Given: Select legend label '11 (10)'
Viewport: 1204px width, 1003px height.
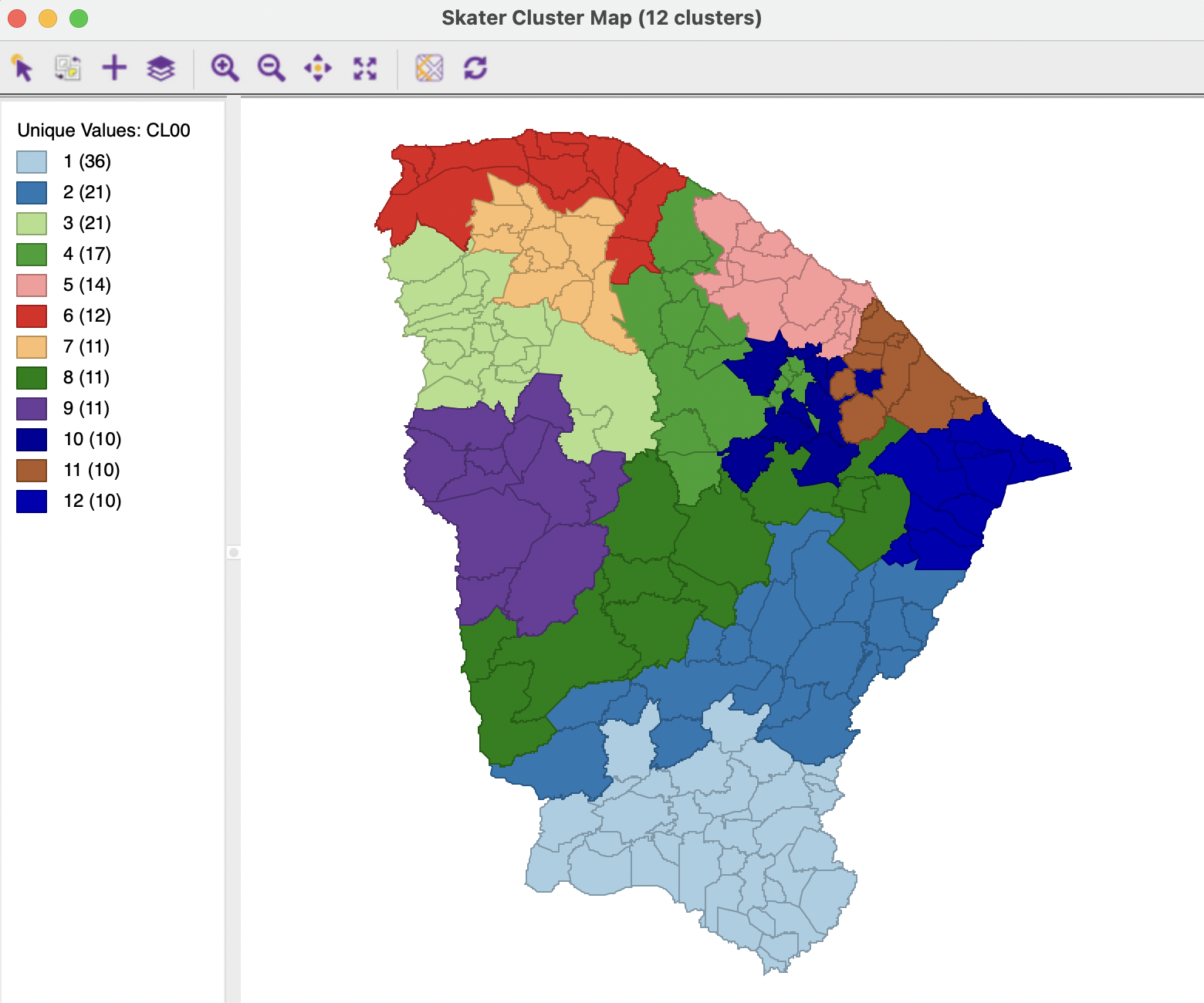Looking at the screenshot, I should [92, 470].
